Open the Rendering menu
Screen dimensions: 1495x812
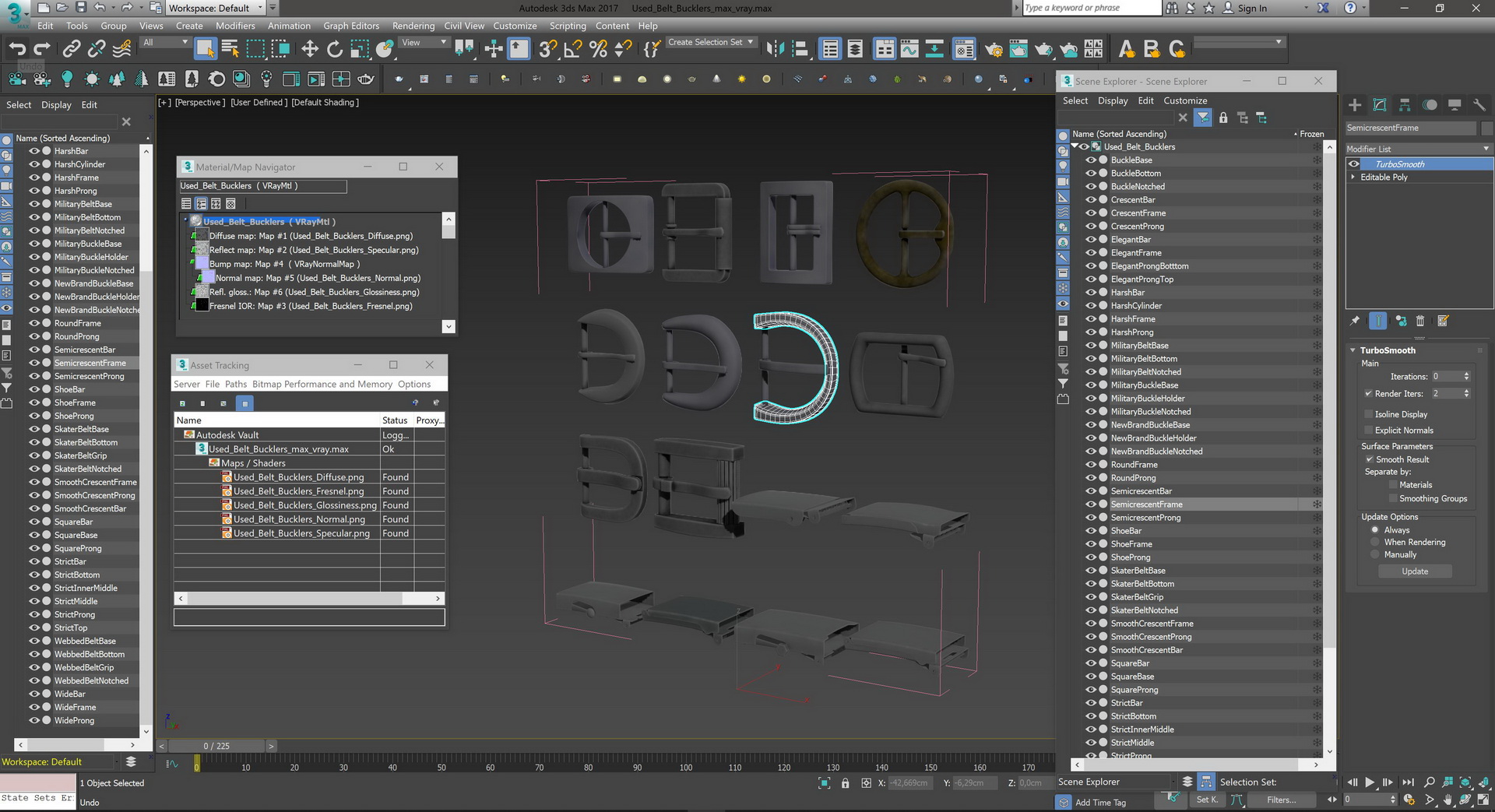(x=413, y=26)
